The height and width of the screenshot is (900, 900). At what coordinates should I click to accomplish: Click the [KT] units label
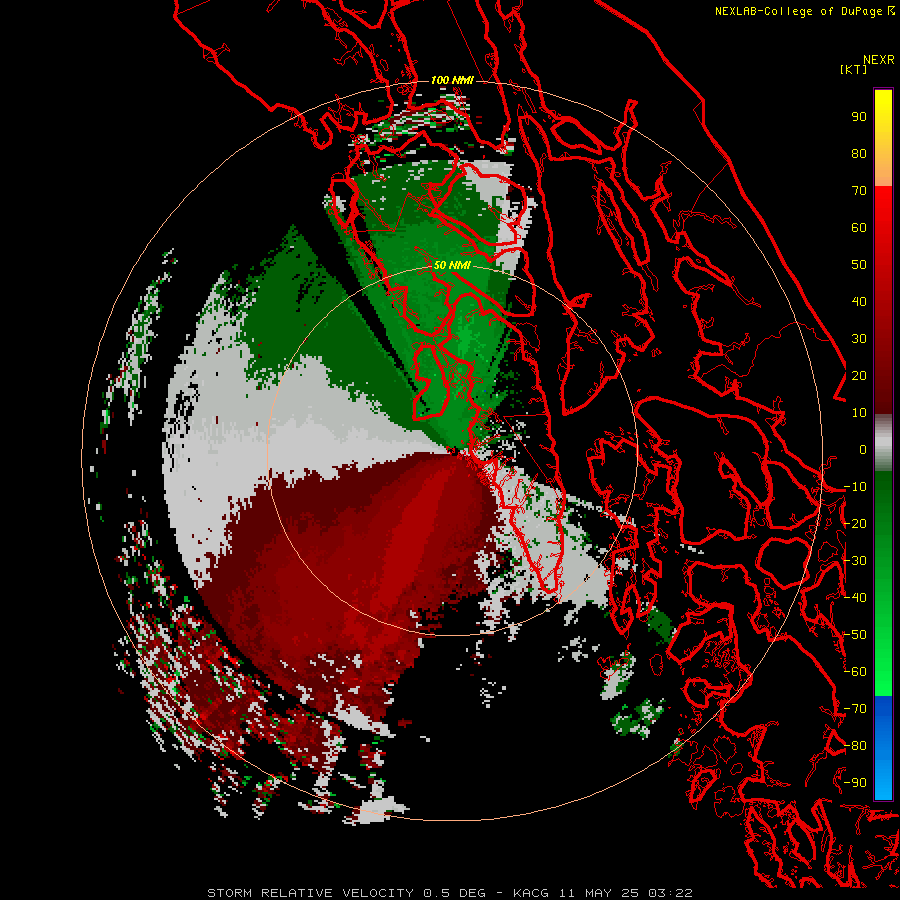pos(854,69)
